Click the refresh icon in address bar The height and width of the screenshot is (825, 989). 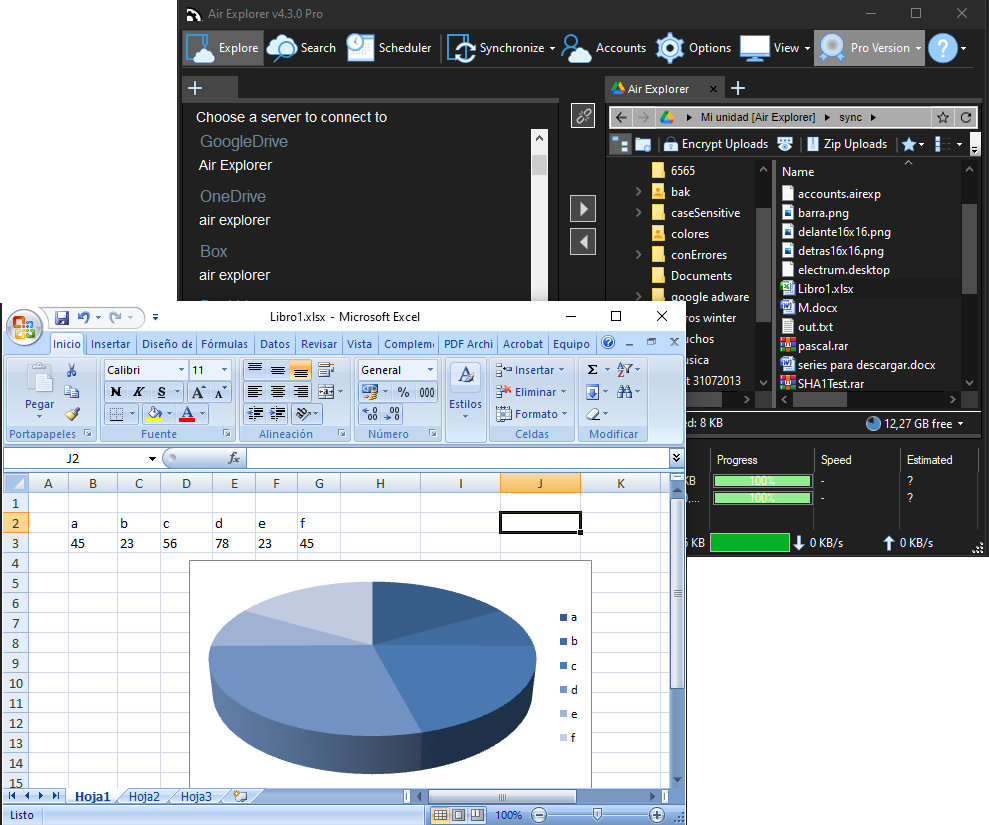coord(966,117)
